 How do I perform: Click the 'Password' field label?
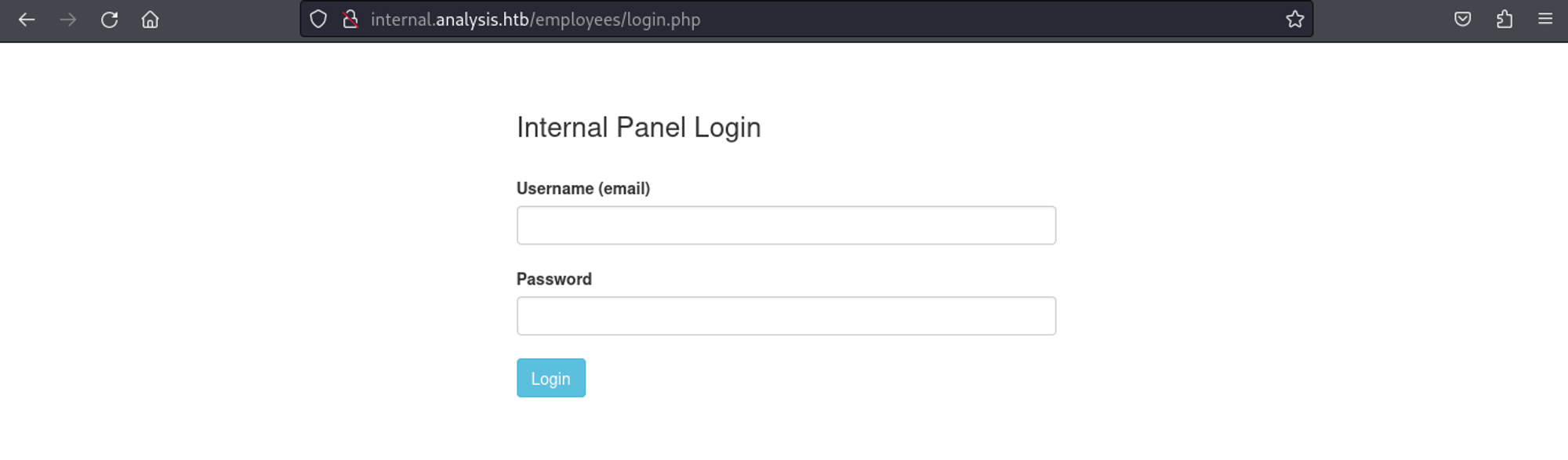tap(554, 280)
